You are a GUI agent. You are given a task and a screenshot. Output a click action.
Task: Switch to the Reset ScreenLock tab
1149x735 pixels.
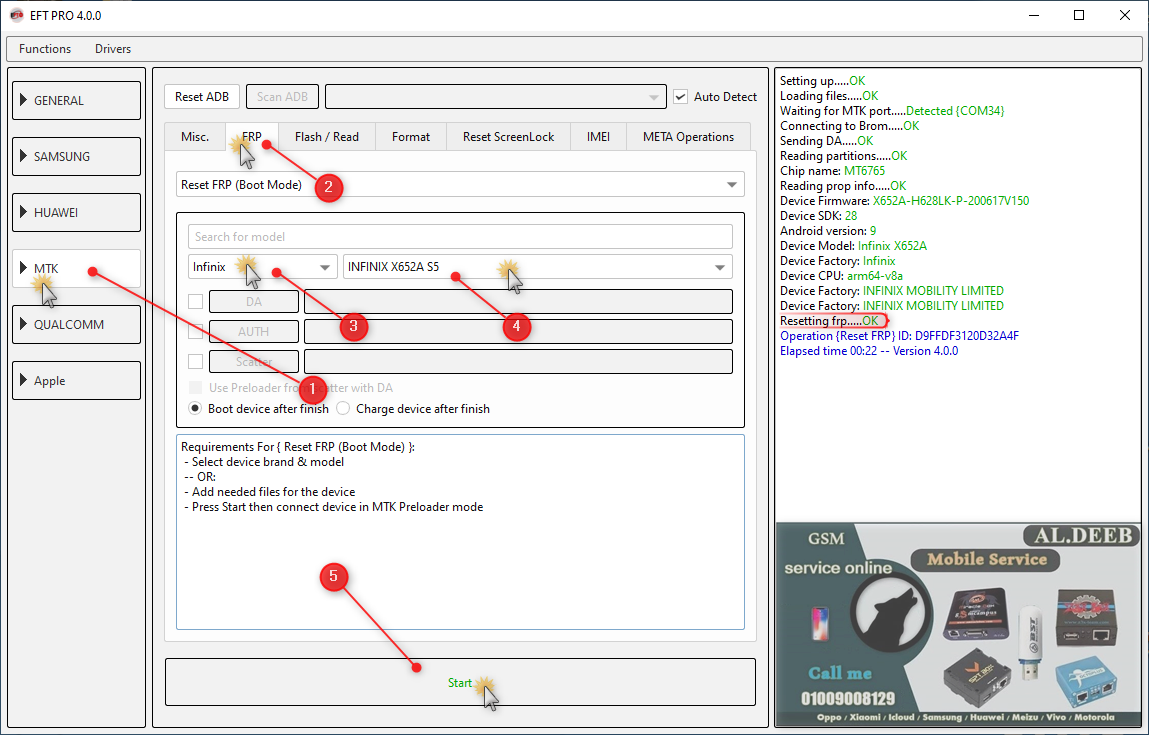[509, 136]
